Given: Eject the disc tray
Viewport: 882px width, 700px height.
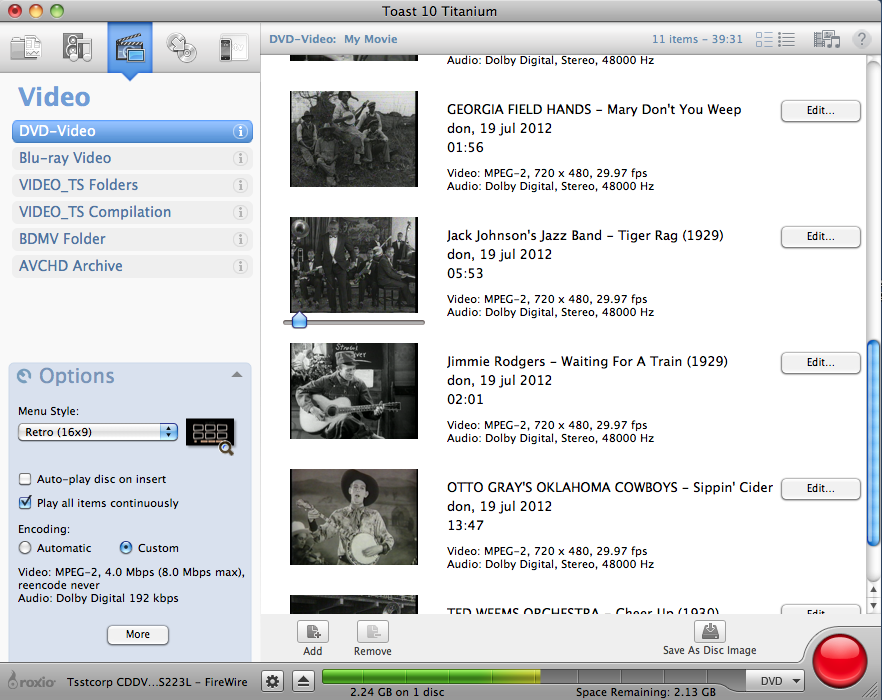Looking at the screenshot, I should tap(303, 682).
